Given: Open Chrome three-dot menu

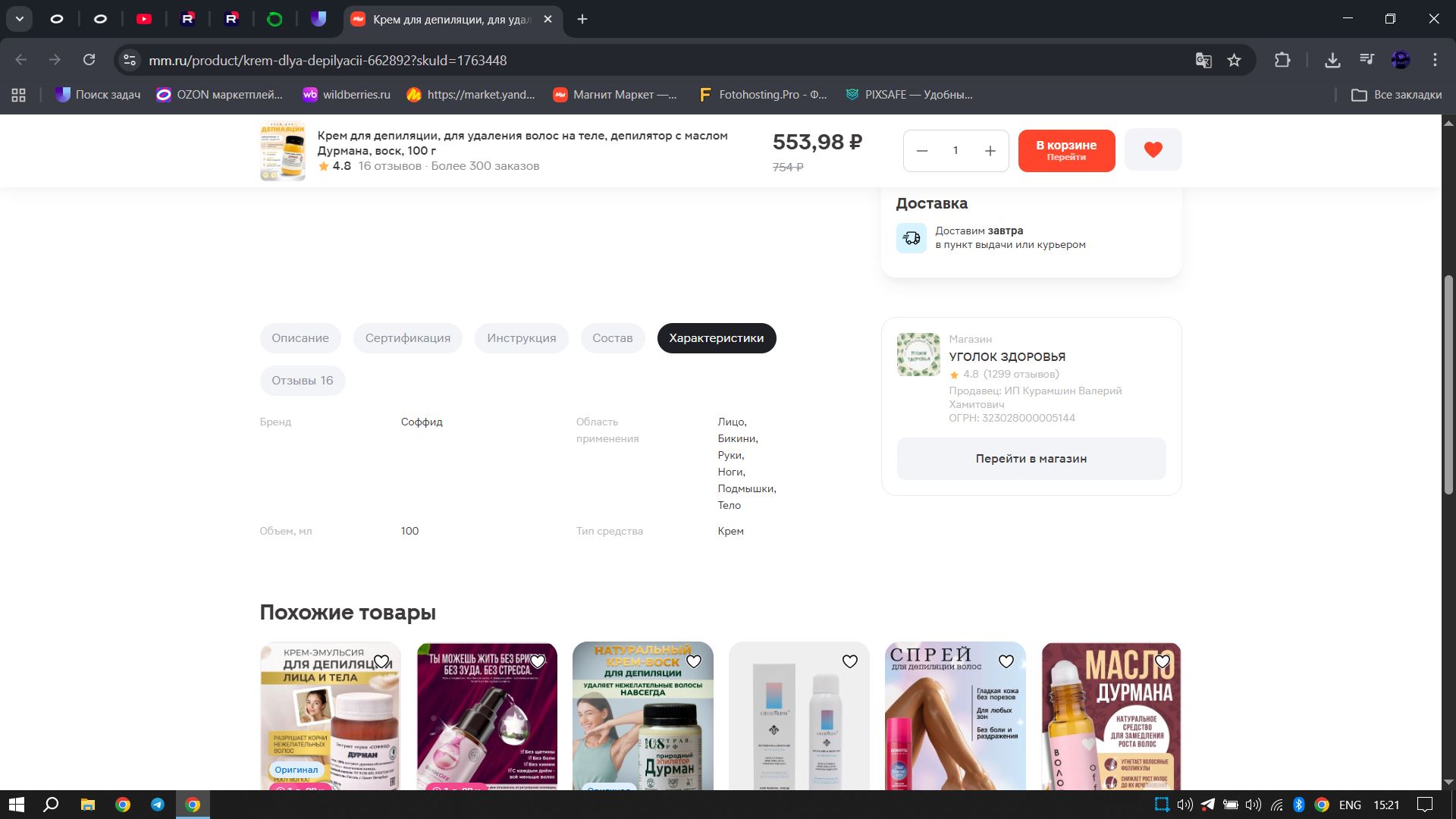Looking at the screenshot, I should point(1435,60).
